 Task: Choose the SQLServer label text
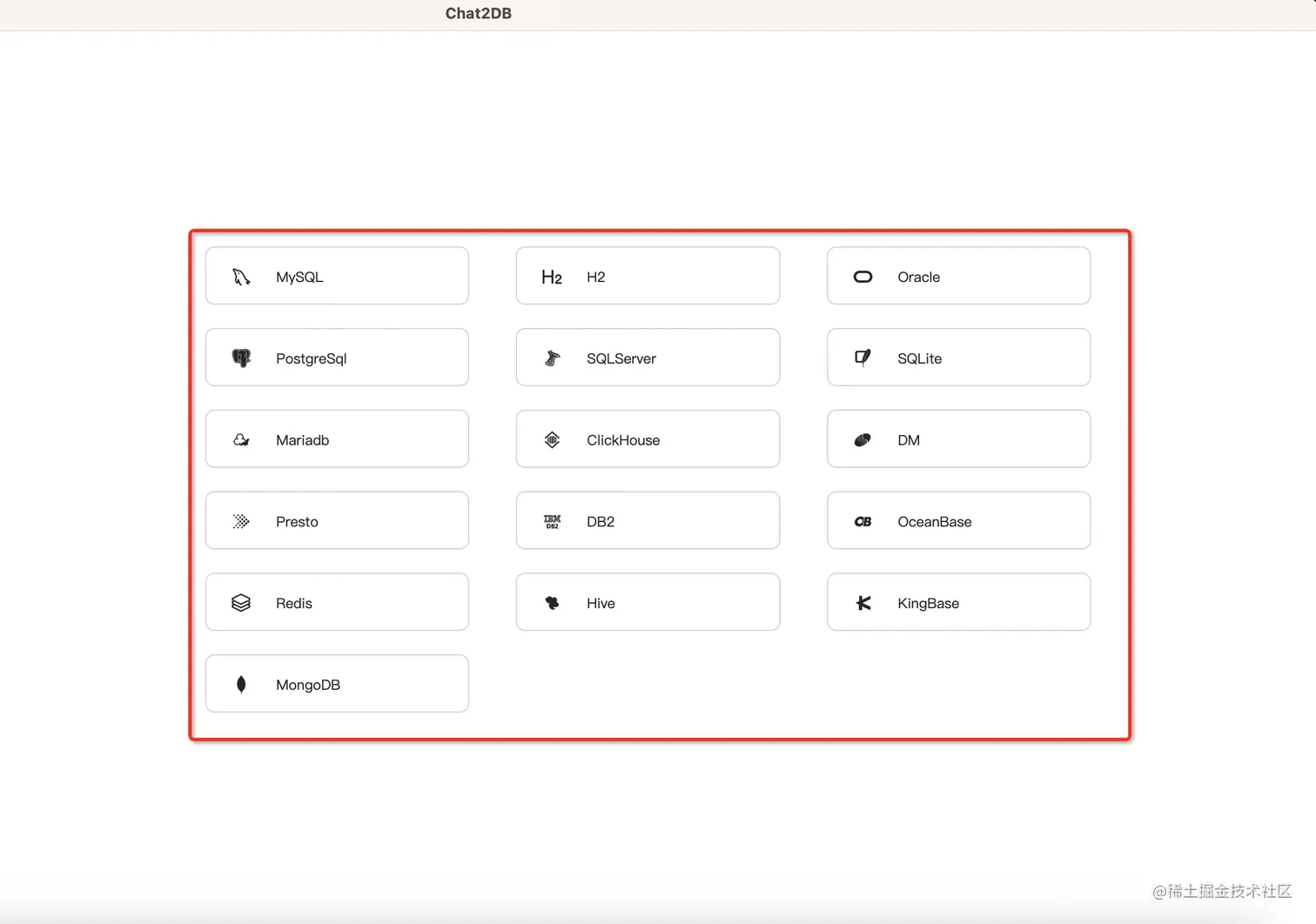pos(621,358)
